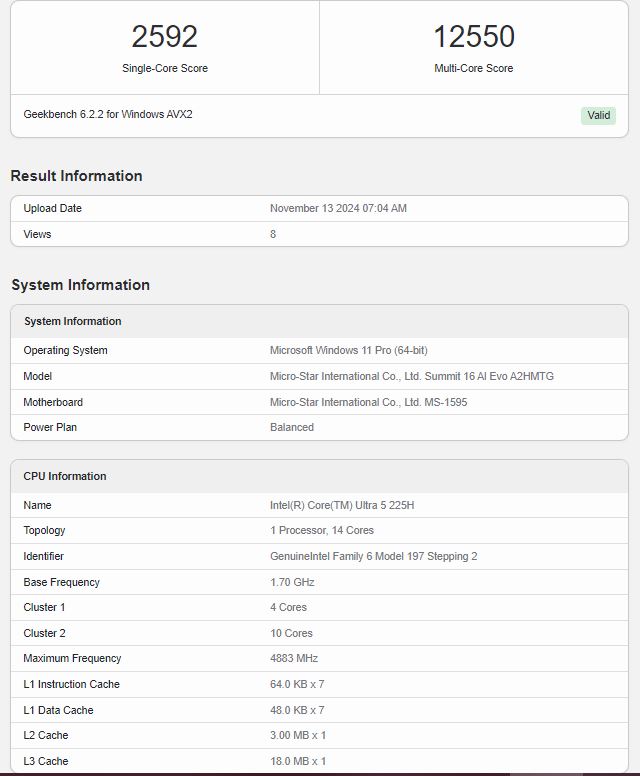Select the upload date November 13 2024 value

tap(338, 208)
